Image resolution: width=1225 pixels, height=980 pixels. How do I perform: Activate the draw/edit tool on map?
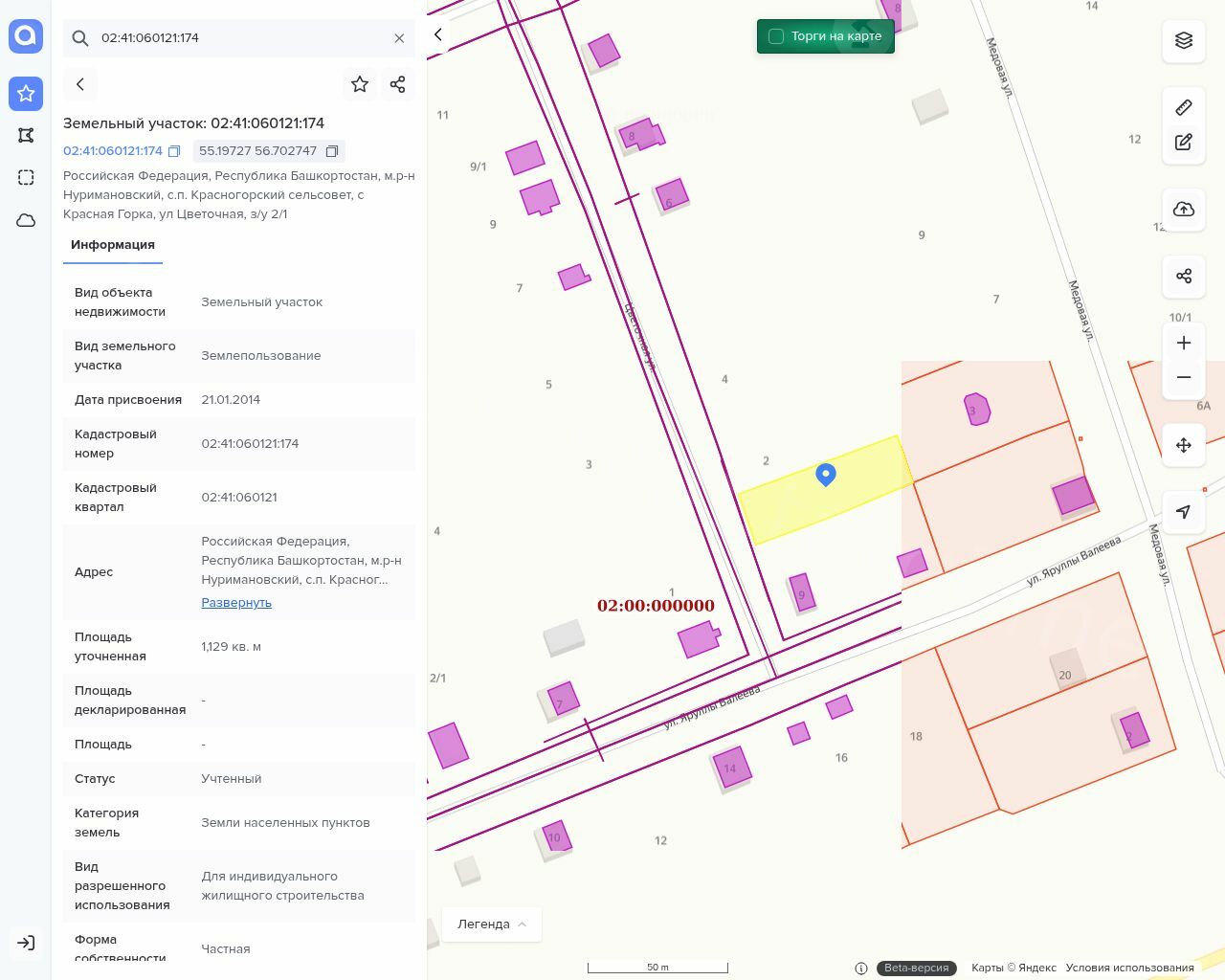(1184, 143)
